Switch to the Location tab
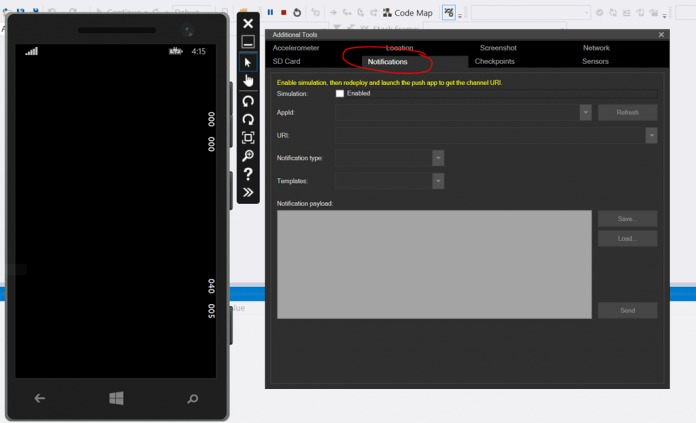The width and height of the screenshot is (696, 423). [x=399, y=48]
